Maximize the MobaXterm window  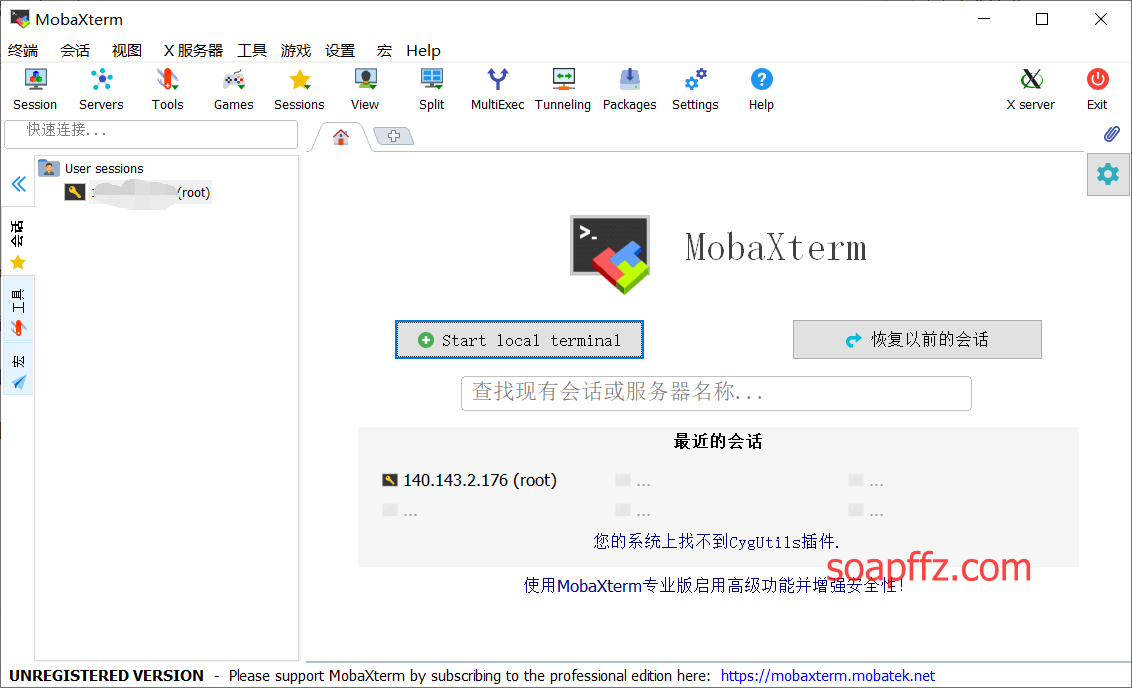click(1042, 19)
